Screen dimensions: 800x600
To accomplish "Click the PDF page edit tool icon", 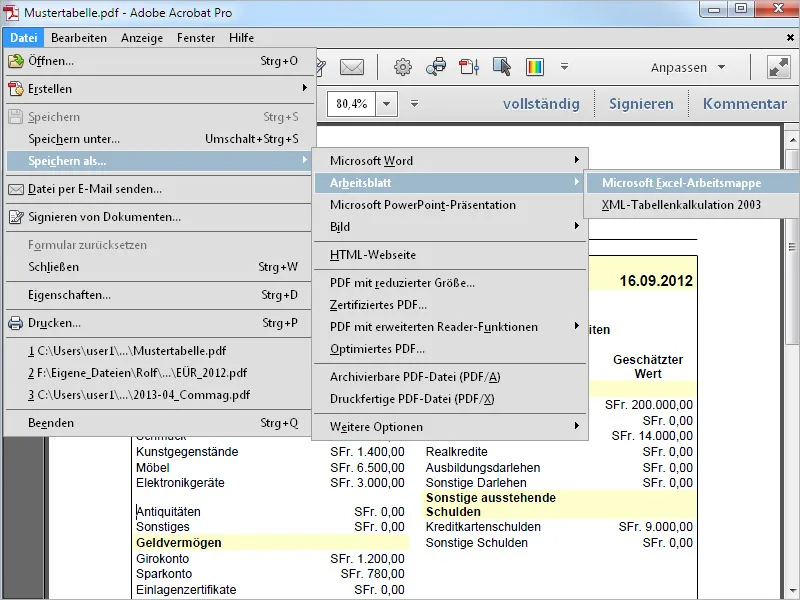I will click(469, 68).
